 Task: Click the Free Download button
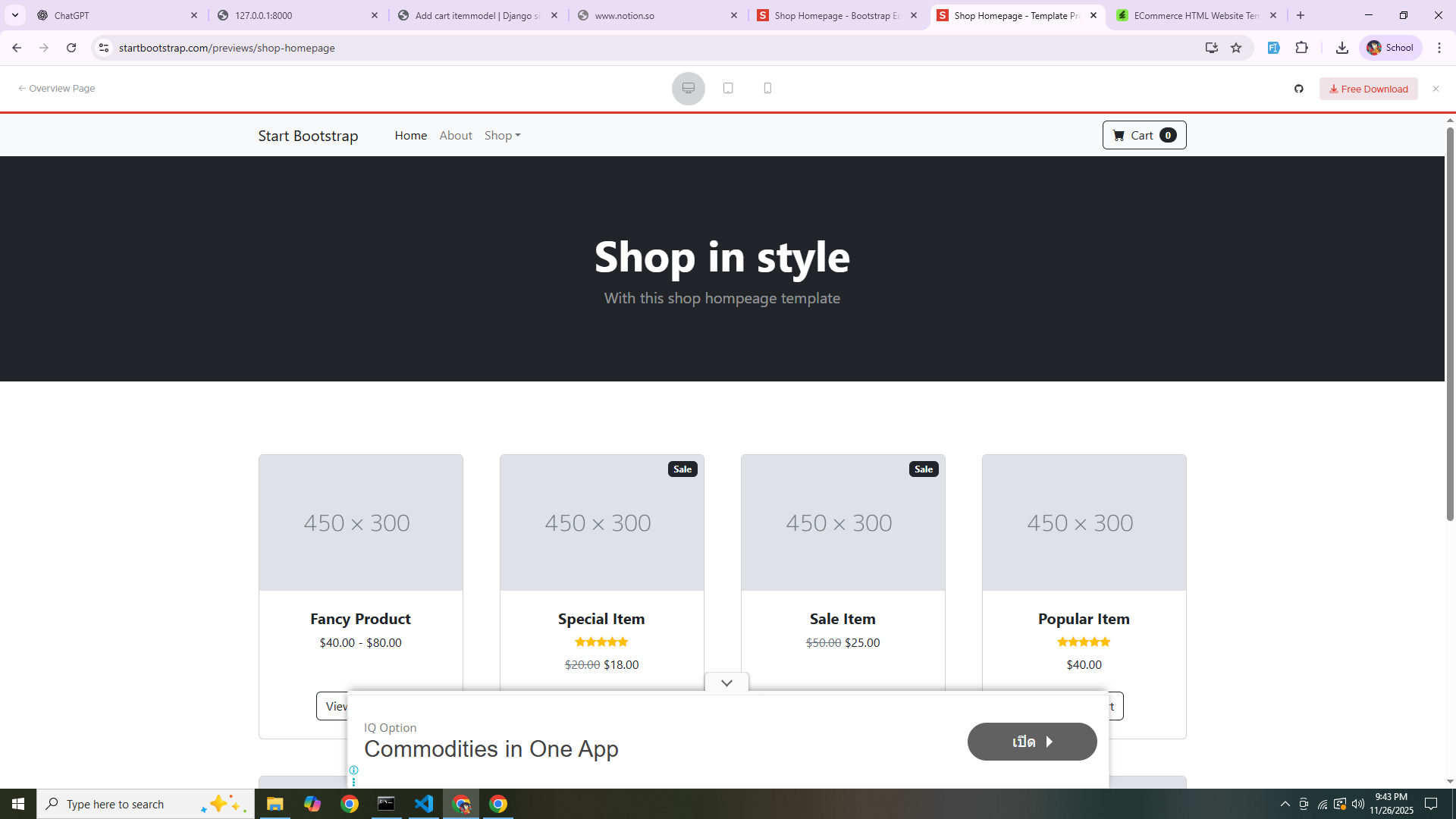(x=1368, y=89)
